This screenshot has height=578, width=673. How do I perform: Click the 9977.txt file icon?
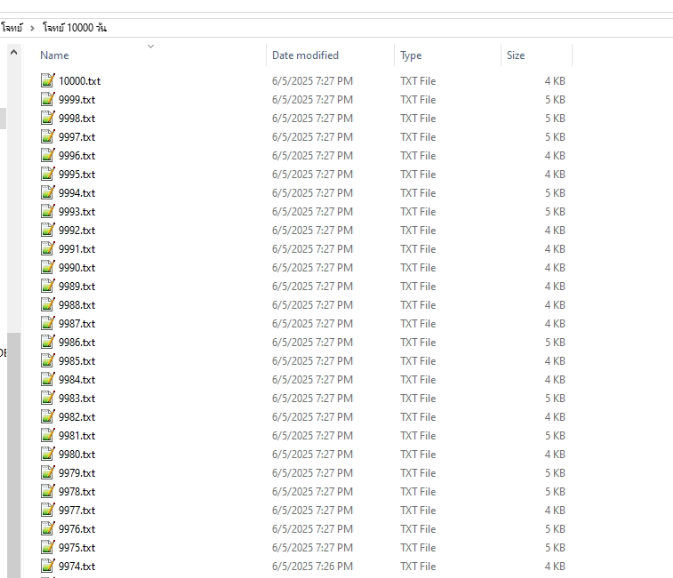48,510
